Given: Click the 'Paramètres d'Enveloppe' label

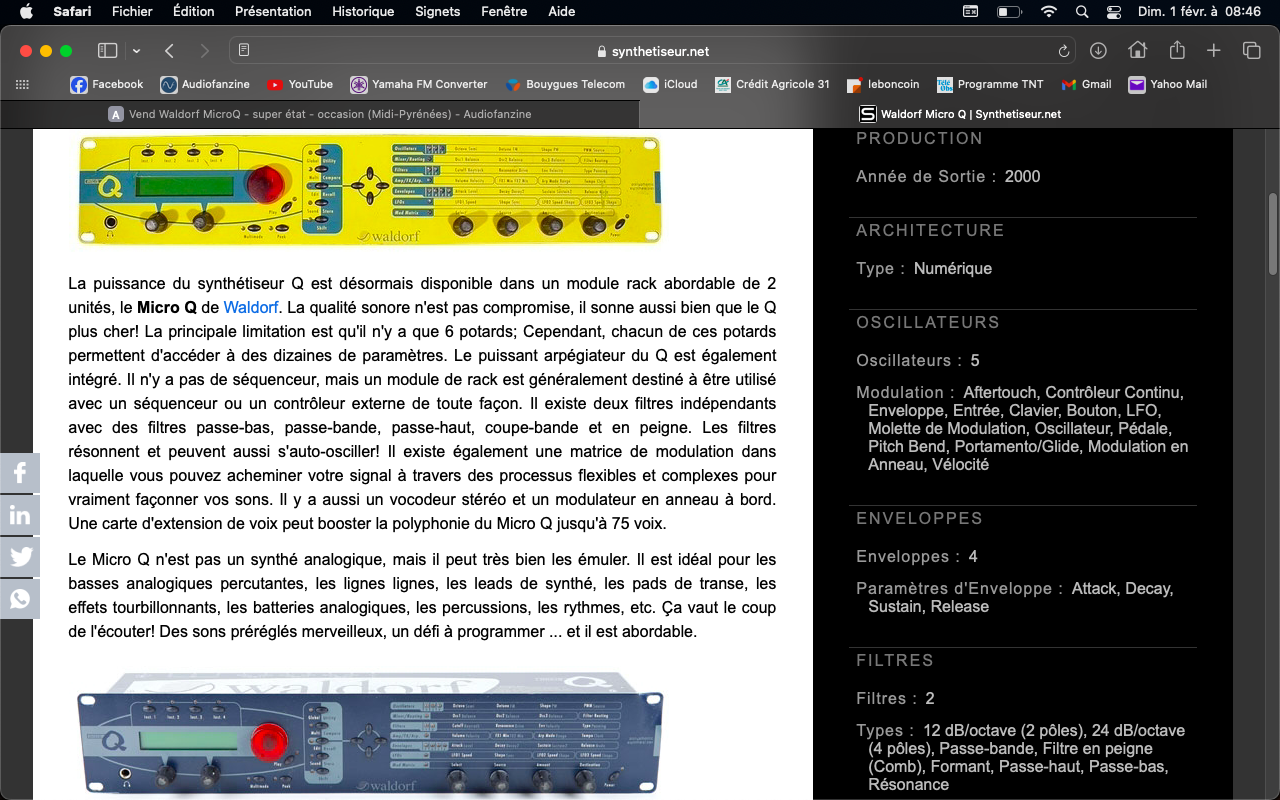Looking at the screenshot, I should tap(959, 589).
